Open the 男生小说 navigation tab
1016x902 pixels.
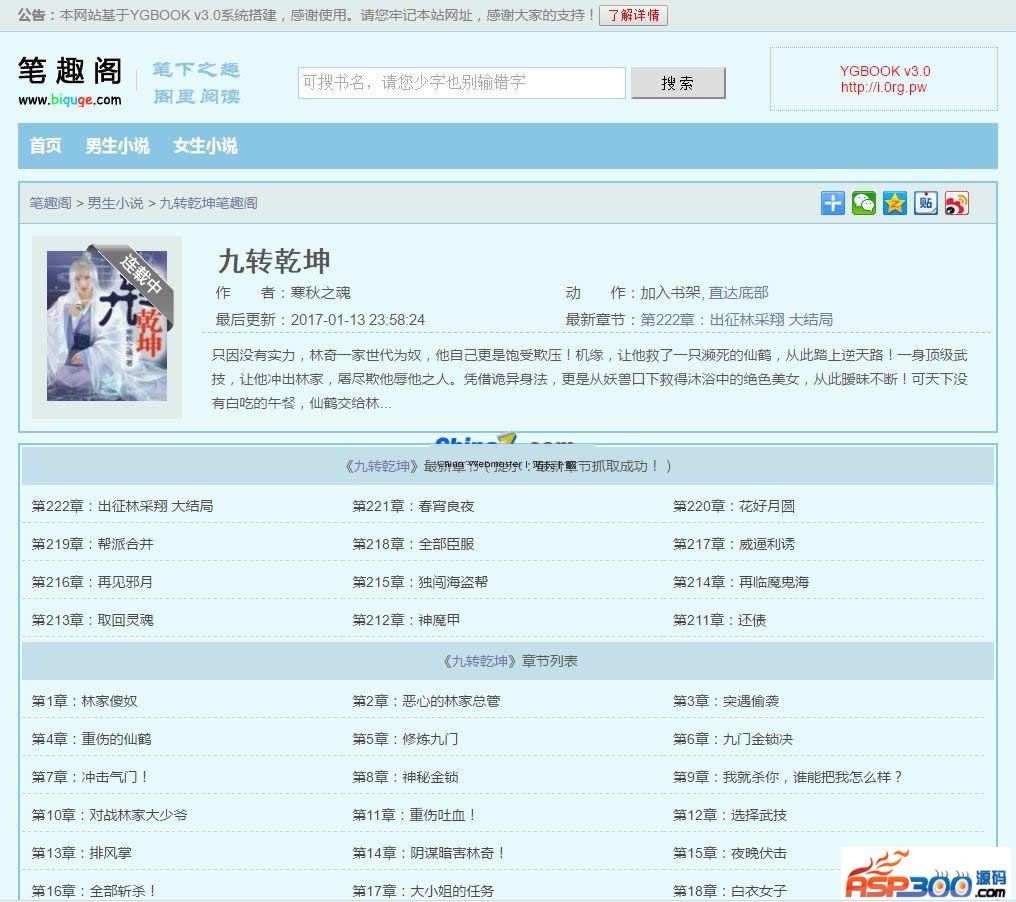coord(117,146)
